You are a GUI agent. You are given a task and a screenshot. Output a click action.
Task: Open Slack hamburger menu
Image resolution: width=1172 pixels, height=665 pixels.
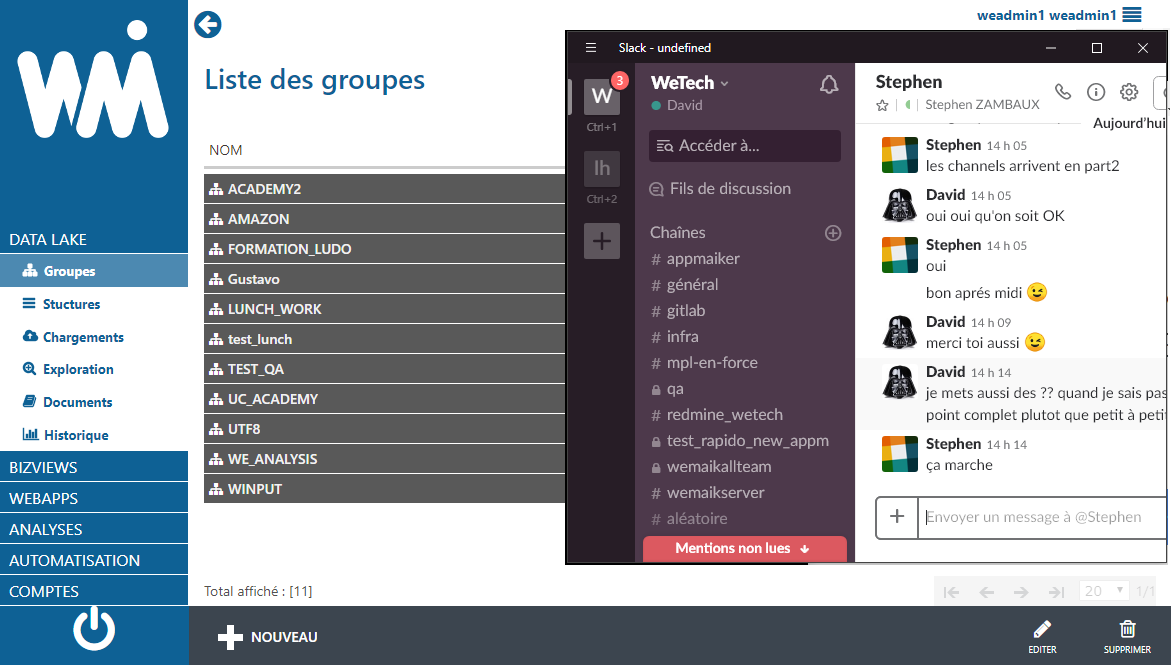click(591, 48)
